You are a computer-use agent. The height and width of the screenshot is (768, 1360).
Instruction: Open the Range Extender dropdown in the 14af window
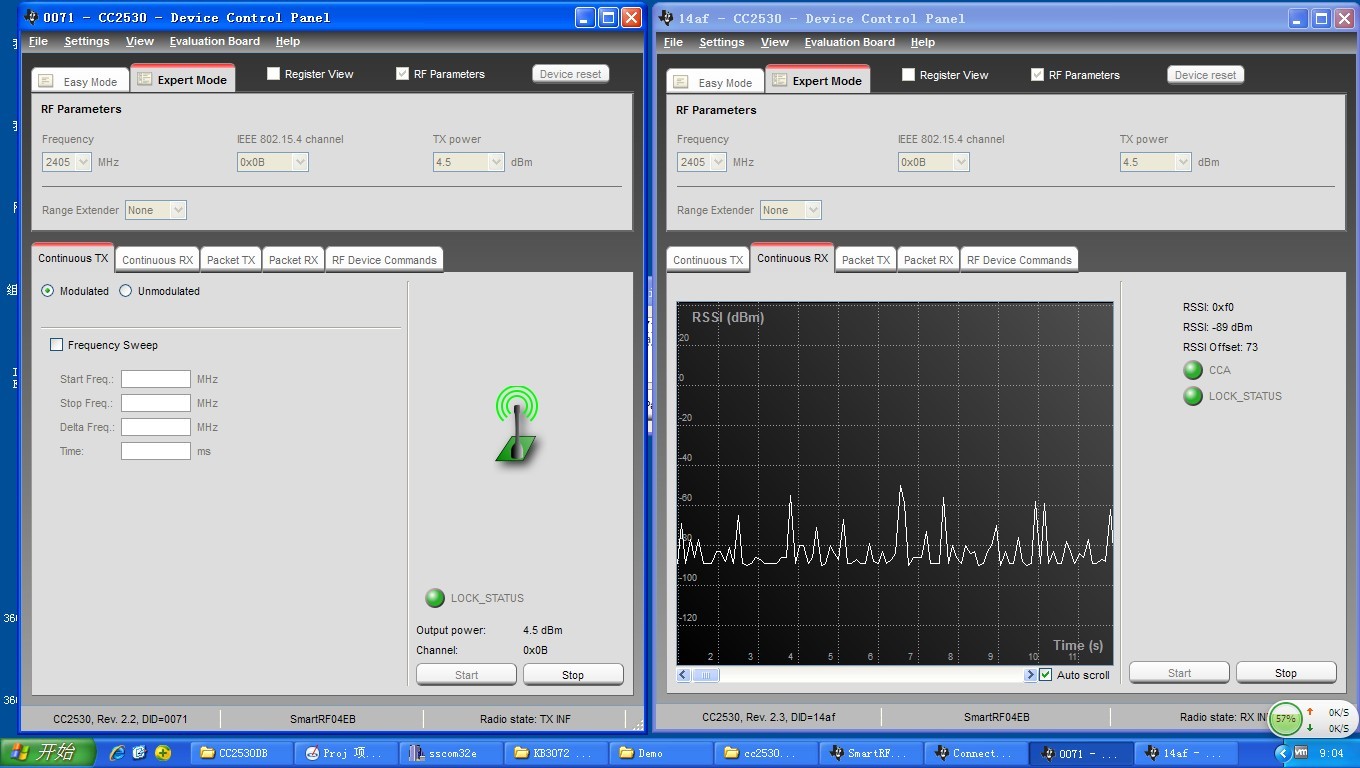tap(791, 210)
